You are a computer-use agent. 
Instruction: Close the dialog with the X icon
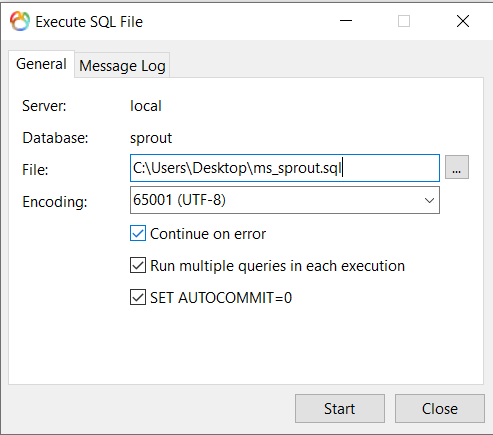point(463,21)
